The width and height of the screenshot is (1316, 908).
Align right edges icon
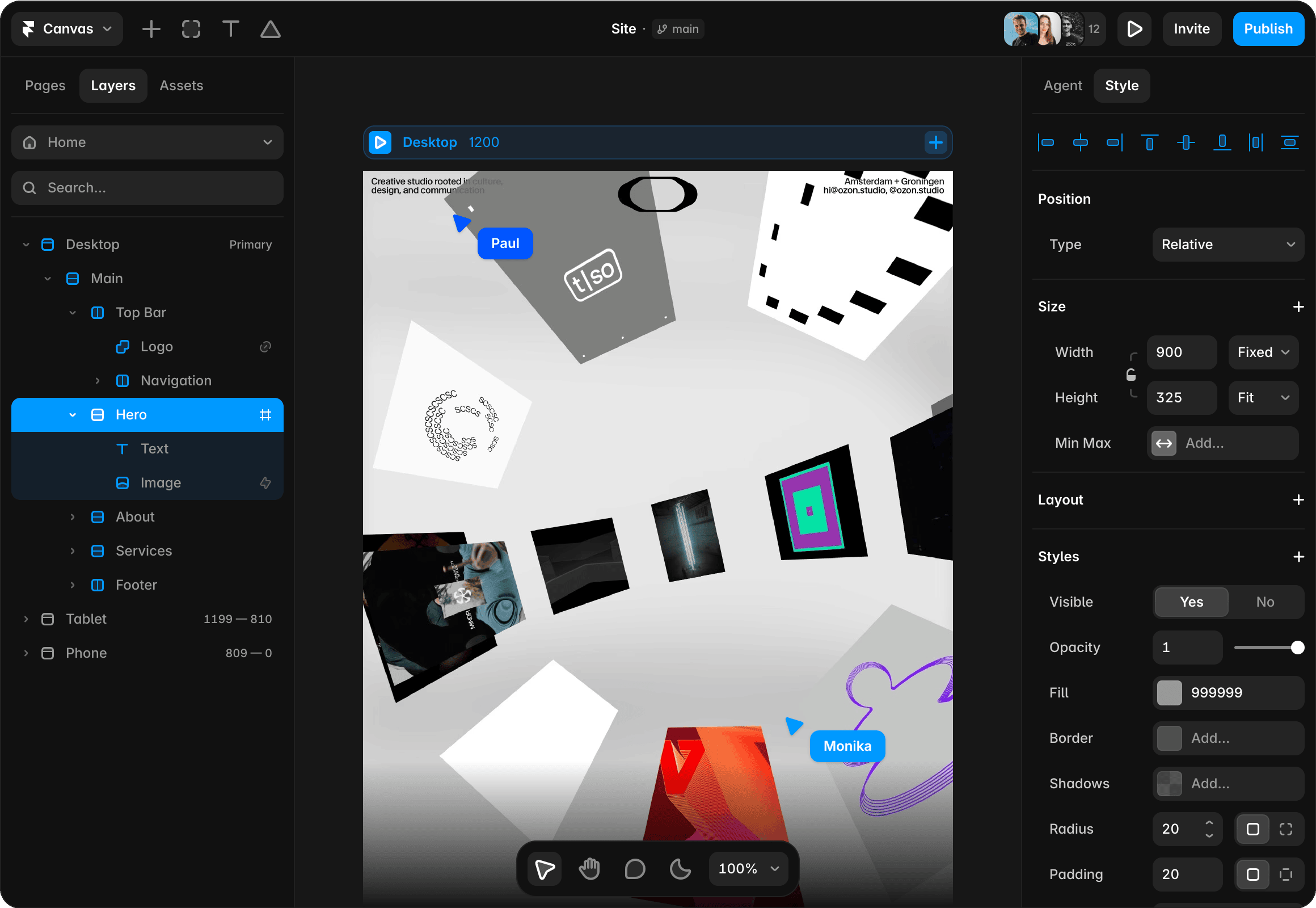coord(1115,142)
